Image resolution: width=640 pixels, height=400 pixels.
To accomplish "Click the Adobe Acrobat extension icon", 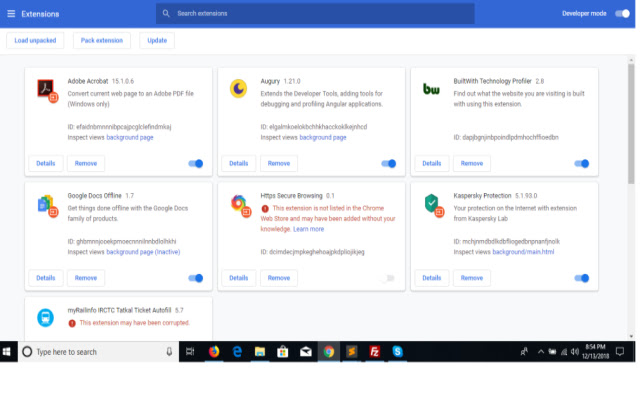I will (47, 90).
